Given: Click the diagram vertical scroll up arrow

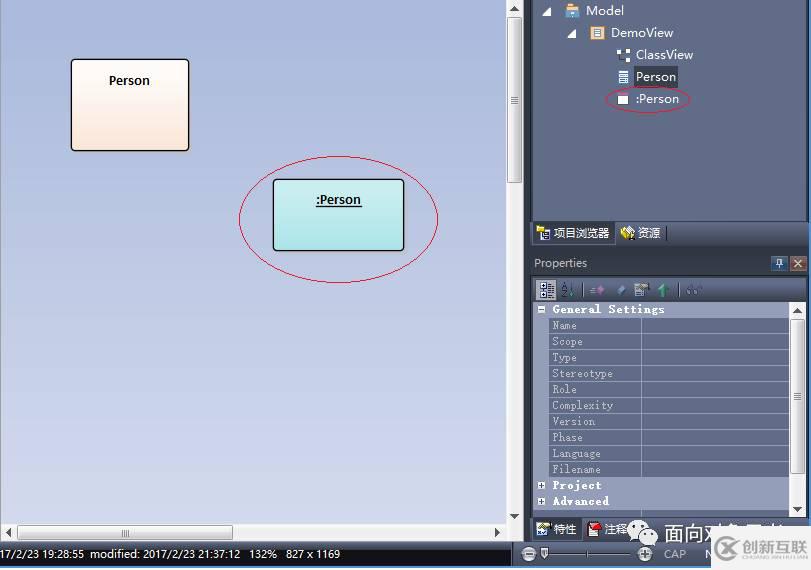Looking at the screenshot, I should pyautogui.click(x=514, y=8).
